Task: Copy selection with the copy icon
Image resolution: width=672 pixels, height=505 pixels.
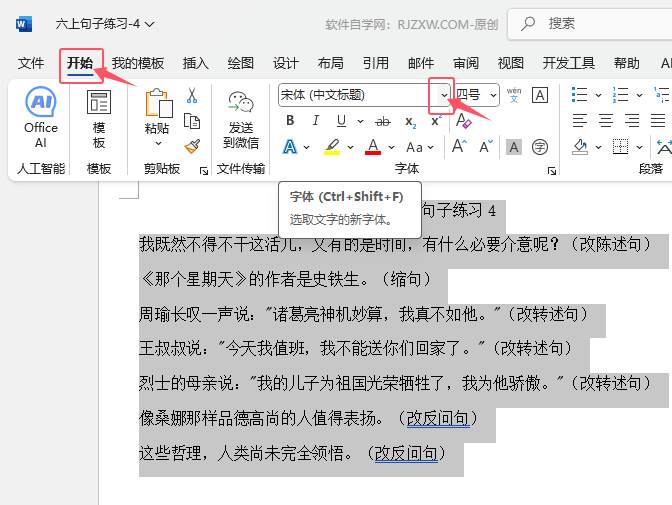Action: tap(192, 121)
